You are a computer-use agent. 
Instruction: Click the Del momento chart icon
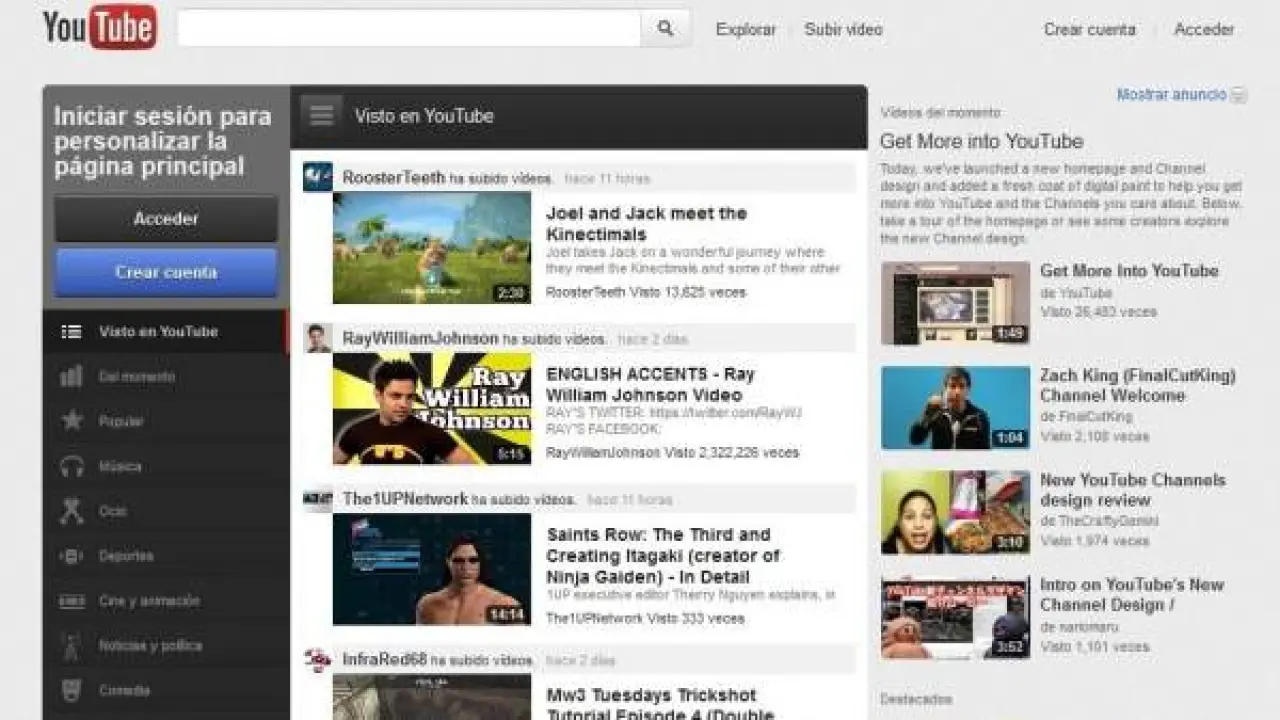[x=72, y=377]
